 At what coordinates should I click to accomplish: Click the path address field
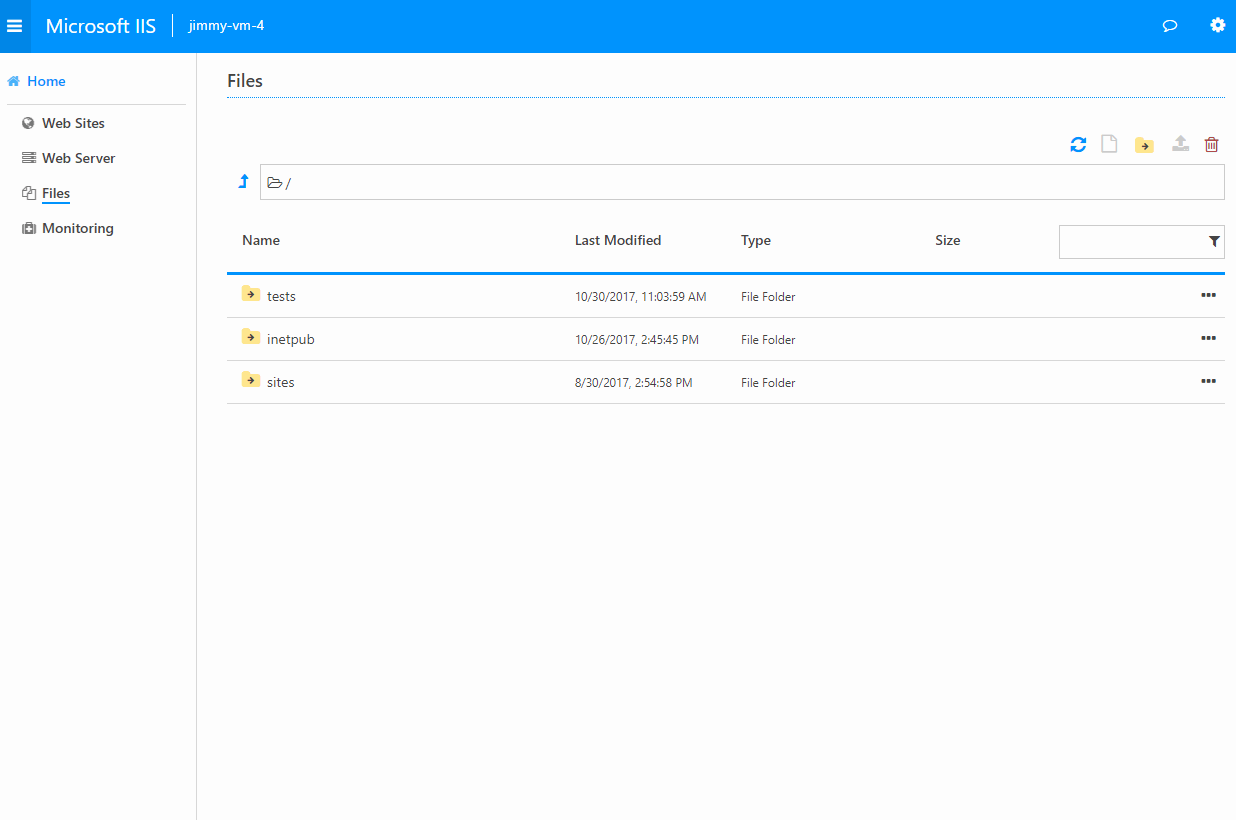coord(742,182)
